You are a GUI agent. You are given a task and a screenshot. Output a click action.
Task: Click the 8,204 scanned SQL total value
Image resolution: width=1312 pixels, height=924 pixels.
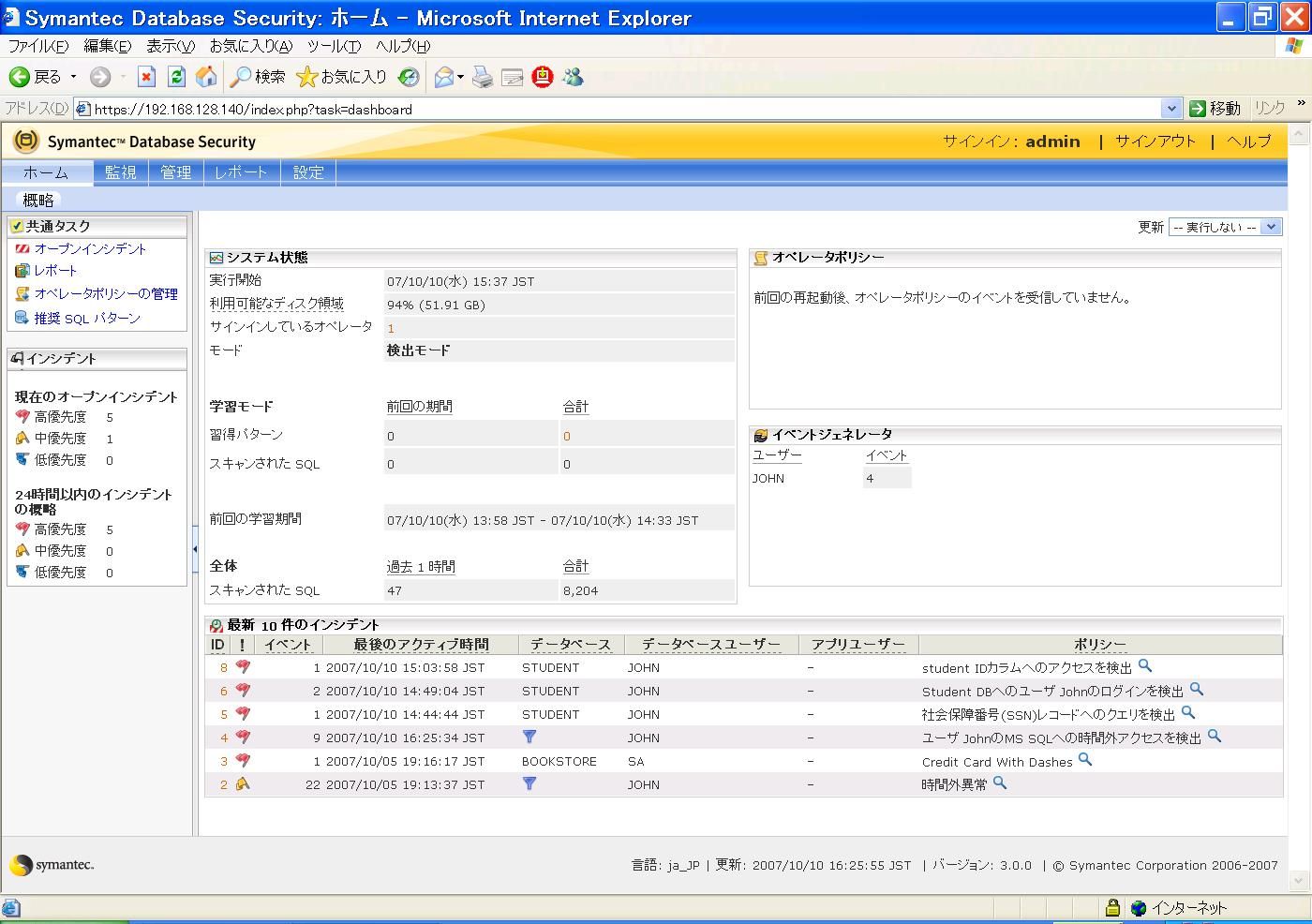click(580, 590)
